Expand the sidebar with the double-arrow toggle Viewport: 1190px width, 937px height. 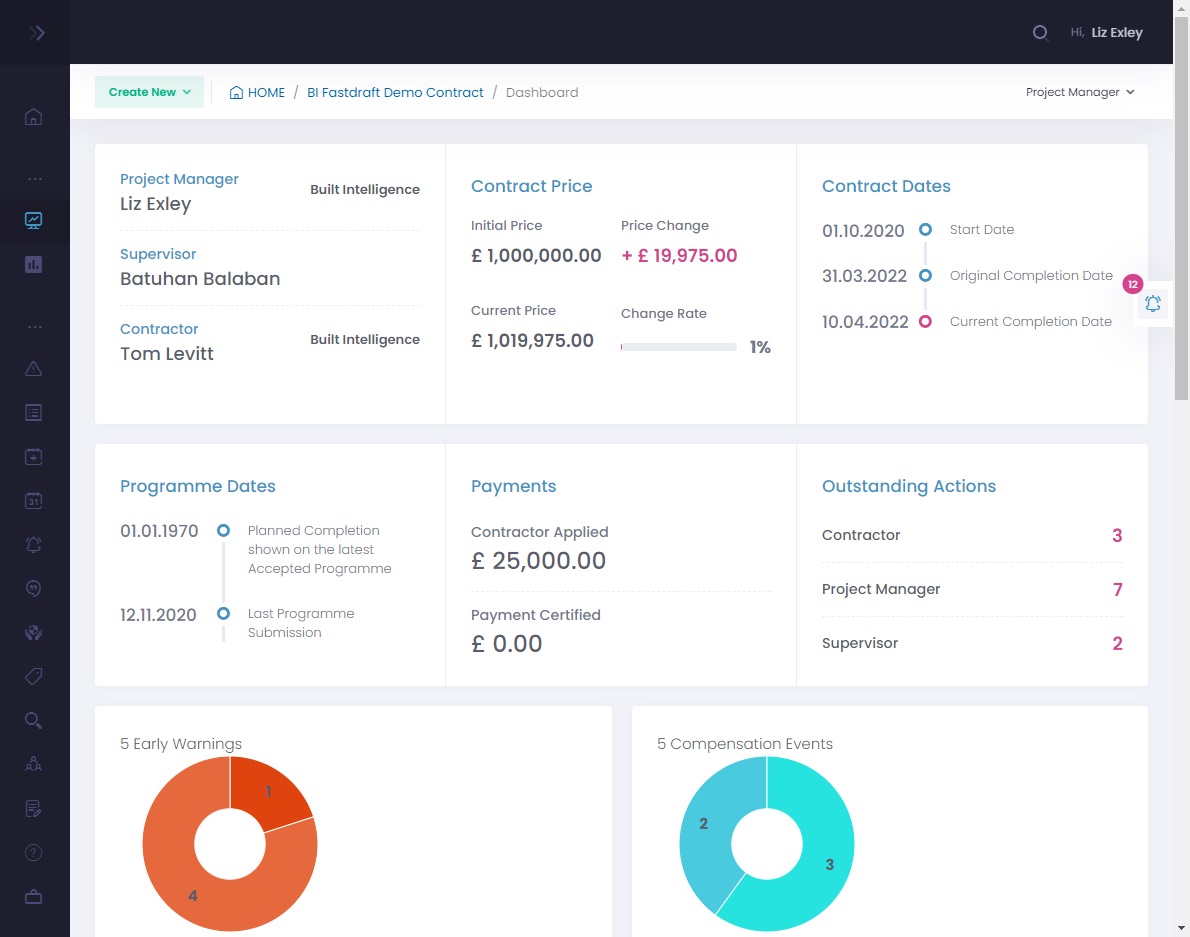35,32
